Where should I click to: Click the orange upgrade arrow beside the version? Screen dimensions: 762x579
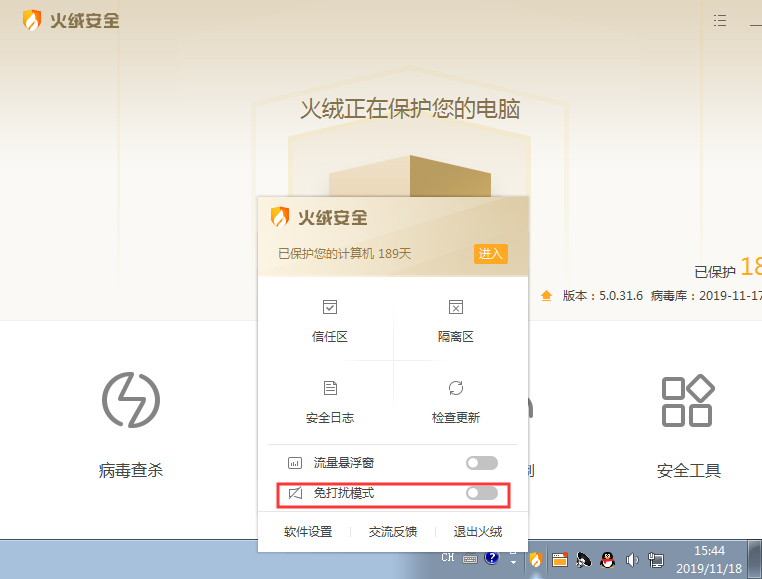(546, 296)
